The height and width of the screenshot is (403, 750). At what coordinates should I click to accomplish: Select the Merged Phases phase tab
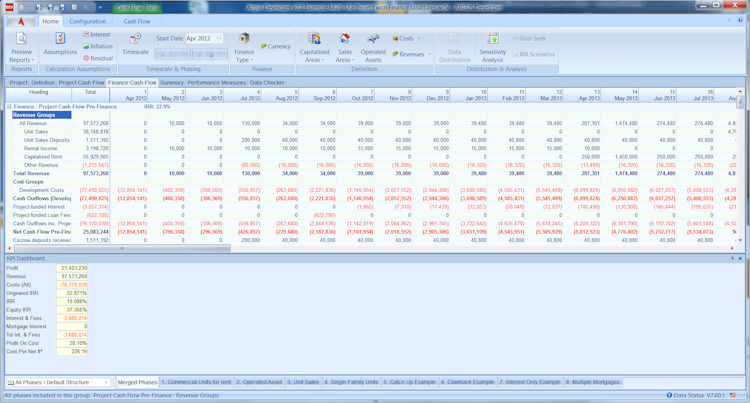(x=137, y=382)
